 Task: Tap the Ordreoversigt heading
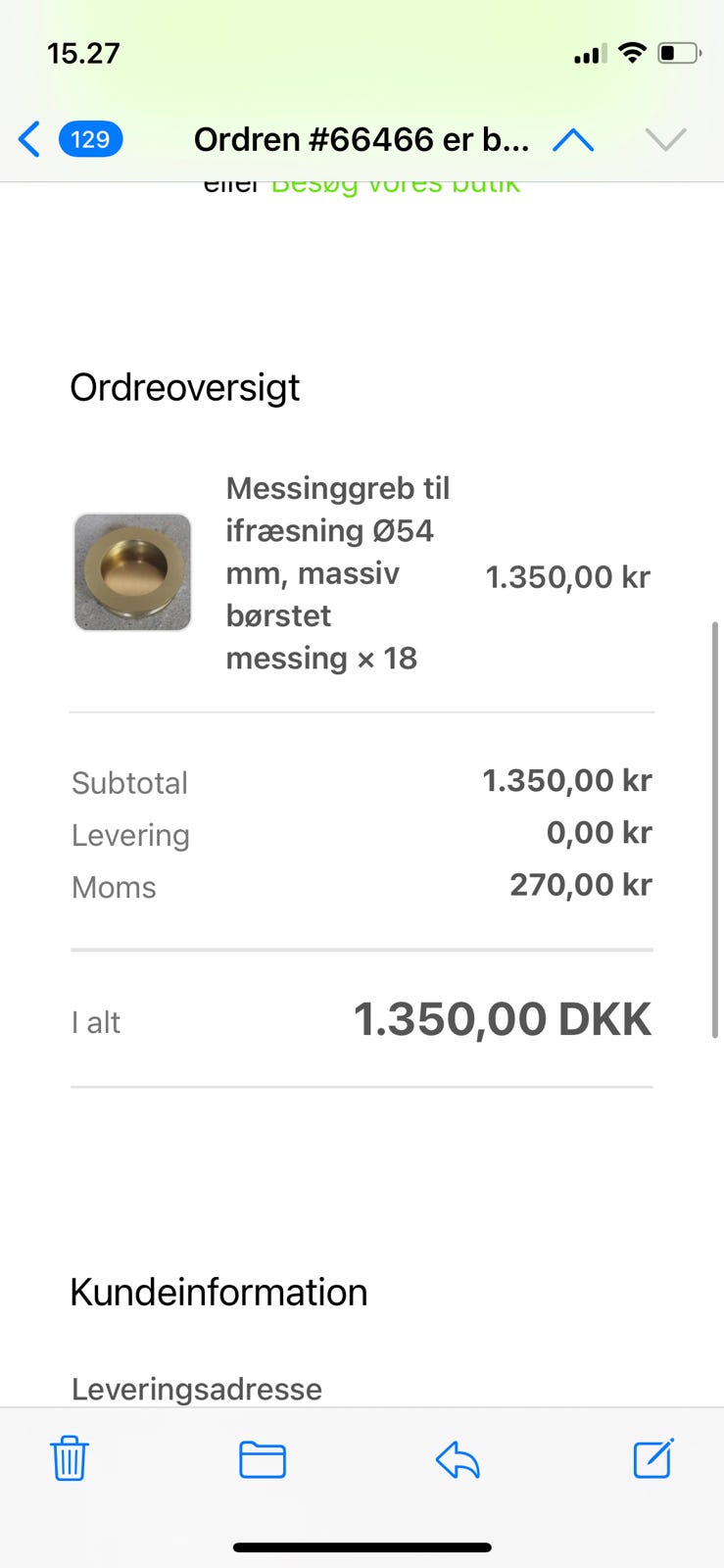pyautogui.click(x=185, y=388)
